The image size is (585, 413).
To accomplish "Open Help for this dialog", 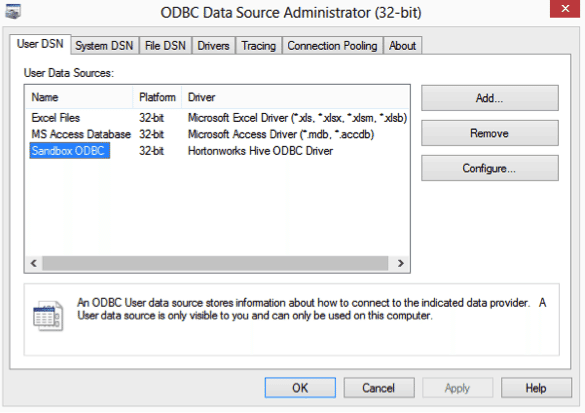I will click(x=536, y=388).
